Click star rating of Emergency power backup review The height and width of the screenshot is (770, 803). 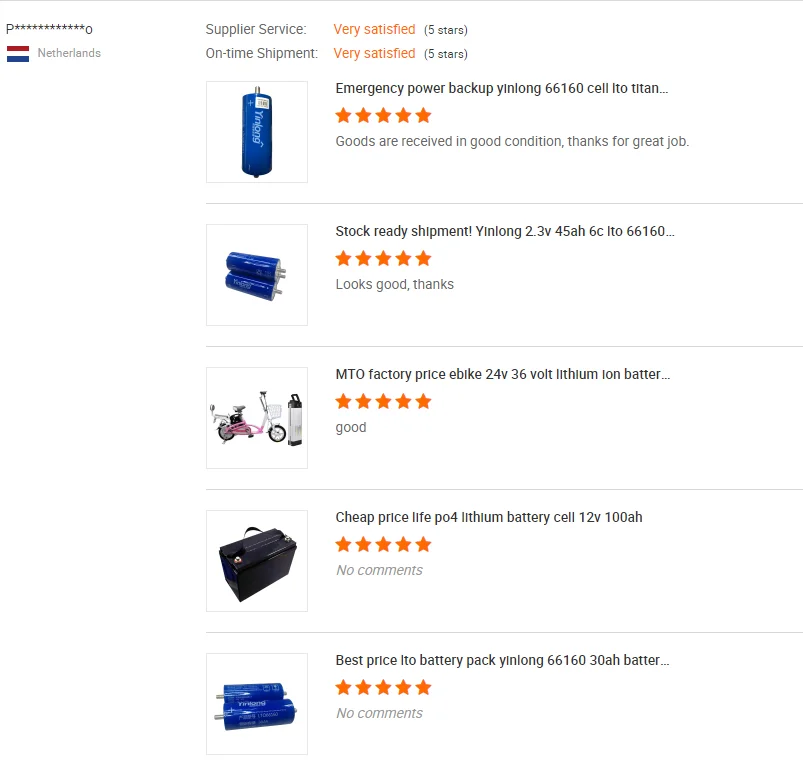pos(384,115)
